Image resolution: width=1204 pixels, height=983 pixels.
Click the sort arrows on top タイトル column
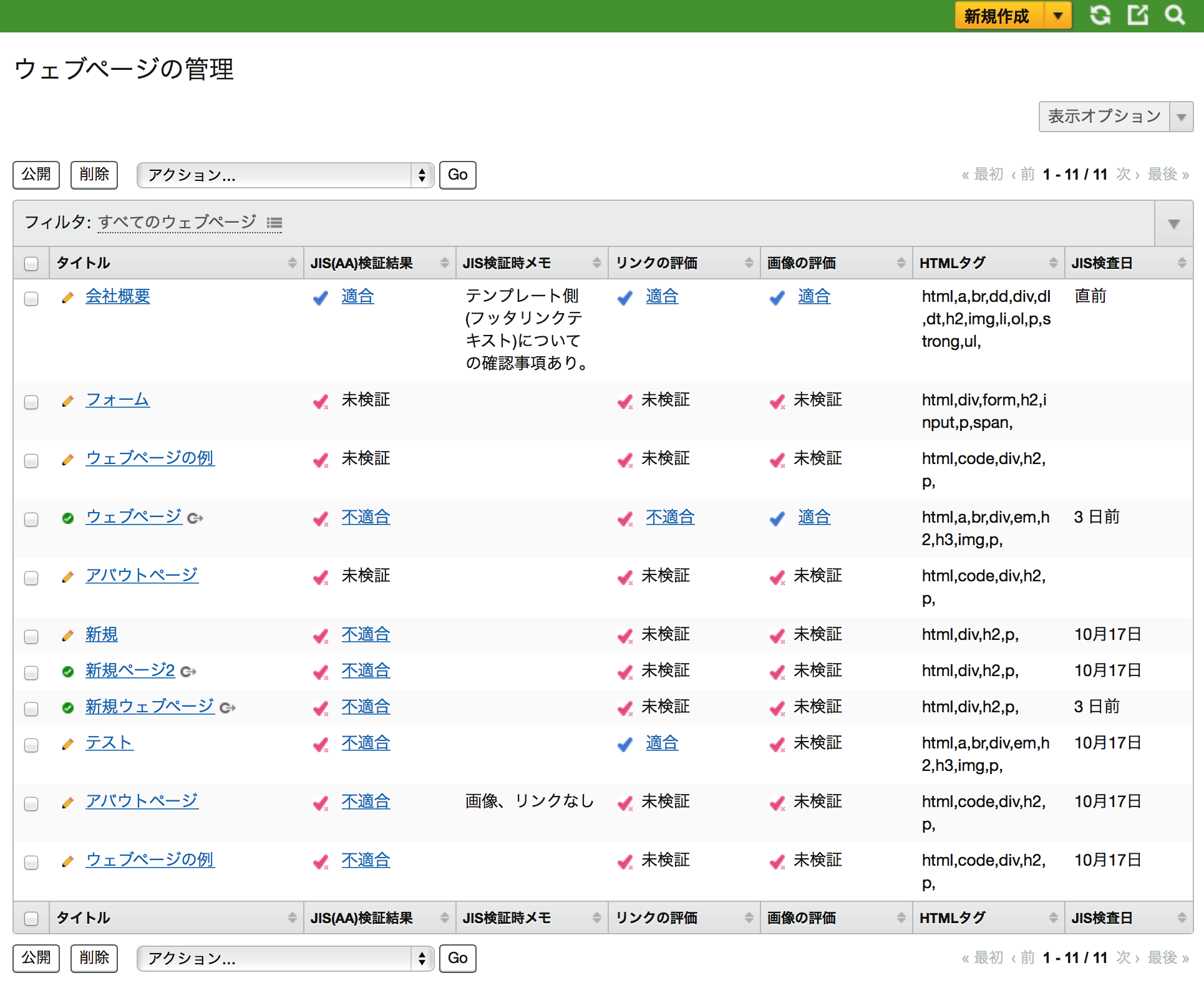(x=292, y=263)
